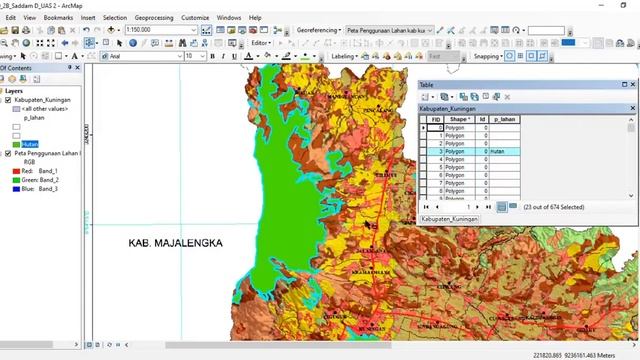Open the Arial font name dropdown
This screenshot has height=360, width=640.
pos(180,56)
